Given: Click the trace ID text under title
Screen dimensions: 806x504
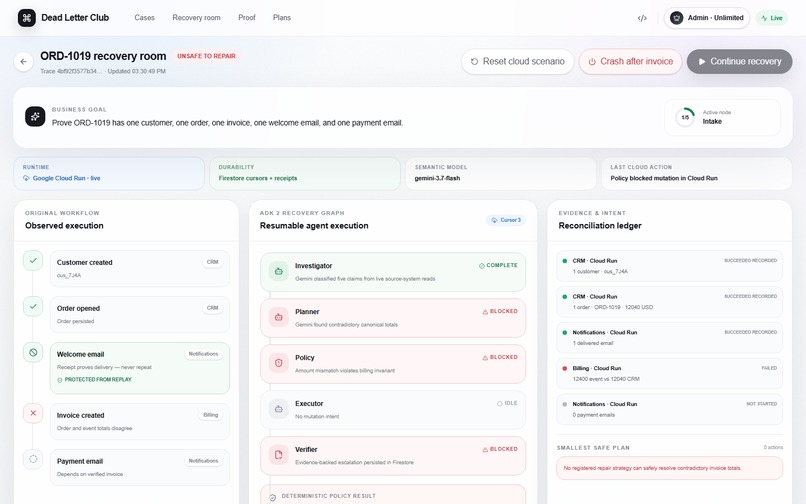Looking at the screenshot, I should (x=71, y=71).
